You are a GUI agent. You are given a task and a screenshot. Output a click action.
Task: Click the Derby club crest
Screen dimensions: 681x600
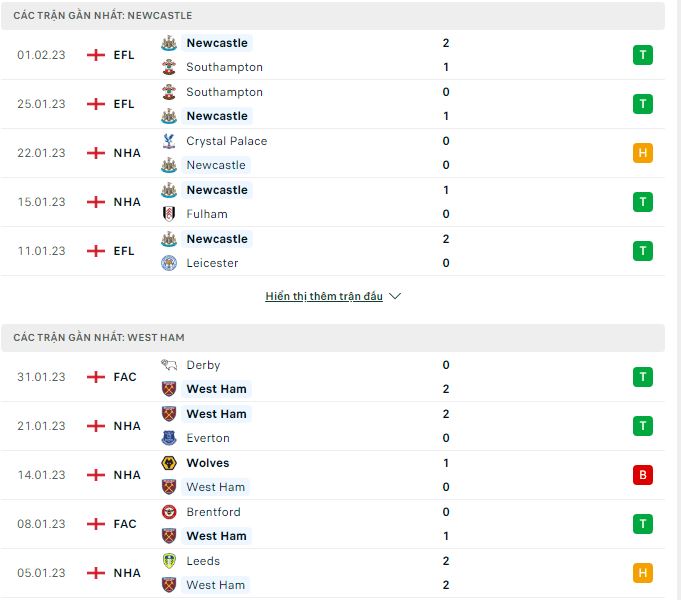click(169, 365)
